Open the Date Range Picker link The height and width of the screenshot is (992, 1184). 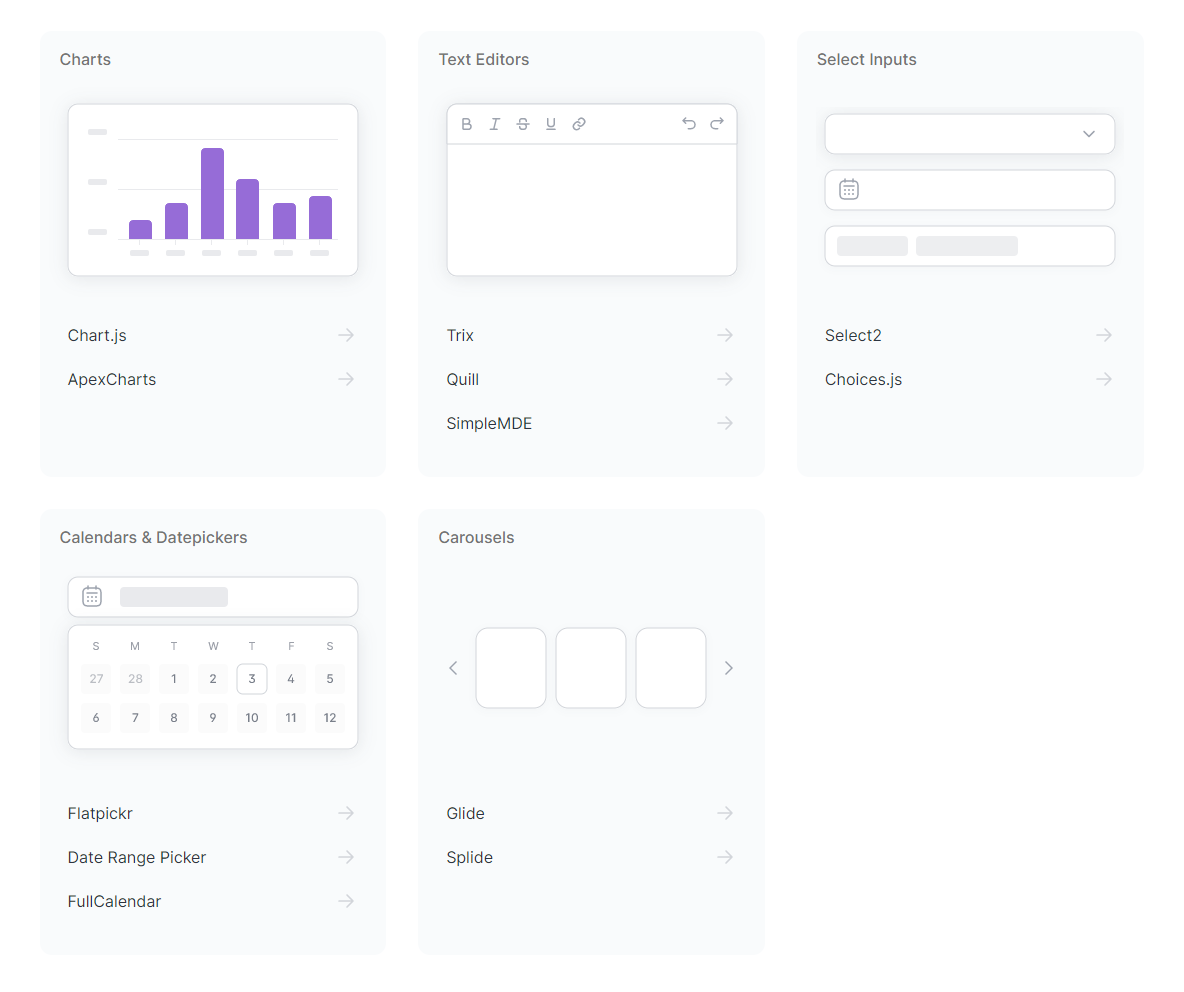tap(137, 857)
